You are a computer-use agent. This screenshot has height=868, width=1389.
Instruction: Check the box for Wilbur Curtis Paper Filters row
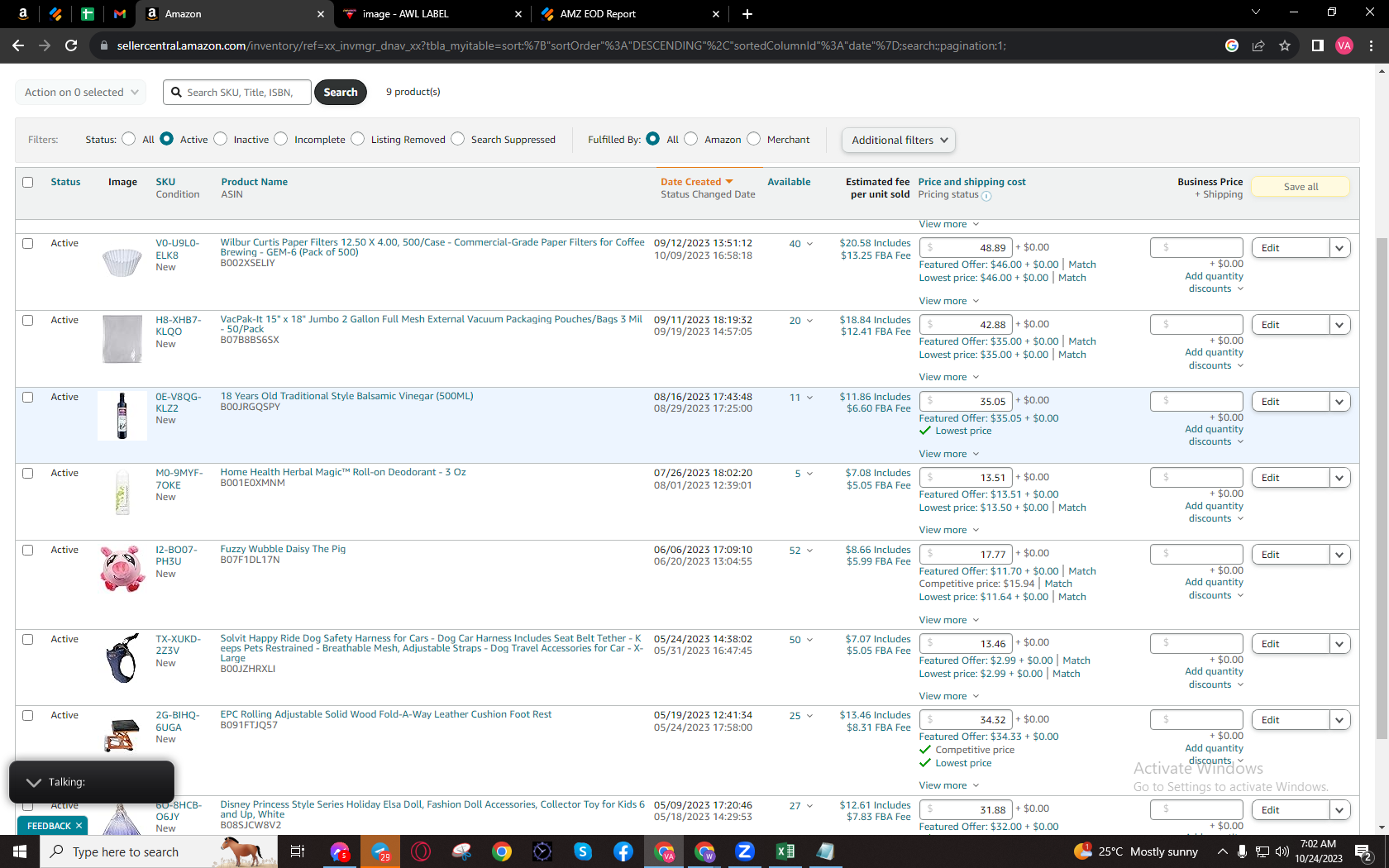(x=28, y=243)
